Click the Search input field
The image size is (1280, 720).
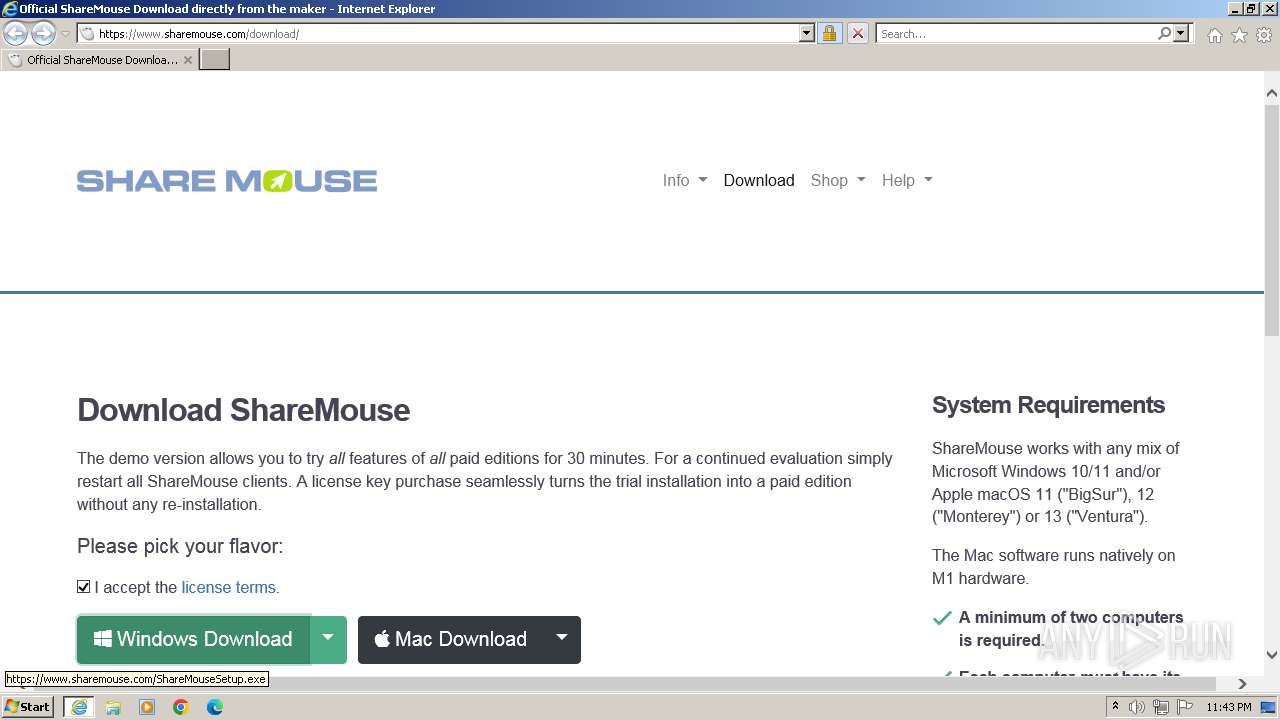pos(1015,33)
